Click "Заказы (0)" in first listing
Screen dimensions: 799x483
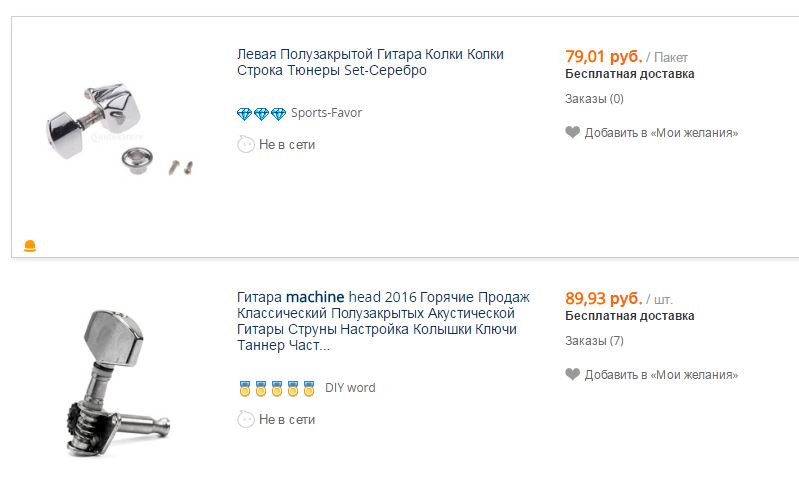(594, 98)
